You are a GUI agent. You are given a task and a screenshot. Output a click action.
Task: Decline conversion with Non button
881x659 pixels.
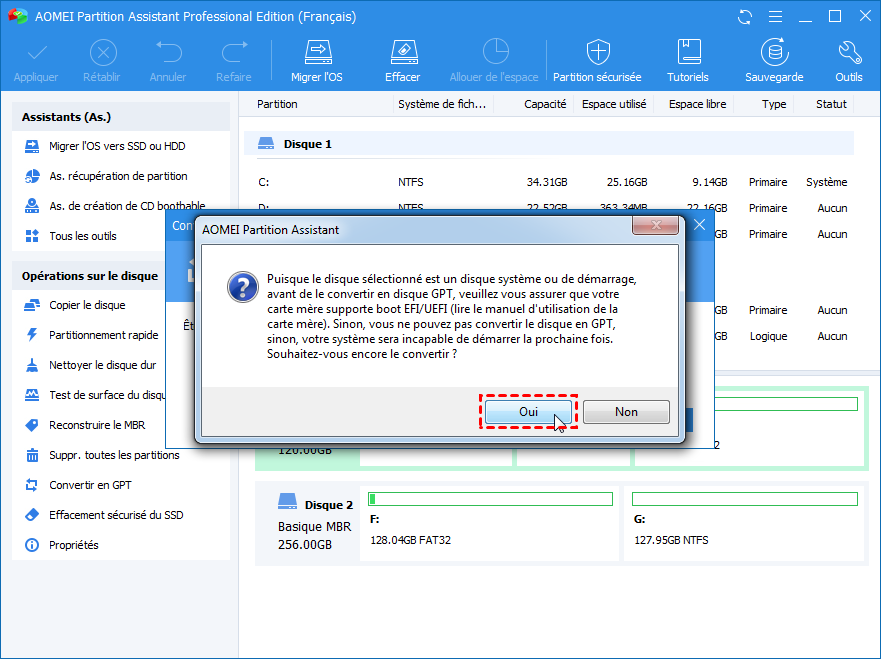[x=626, y=412]
